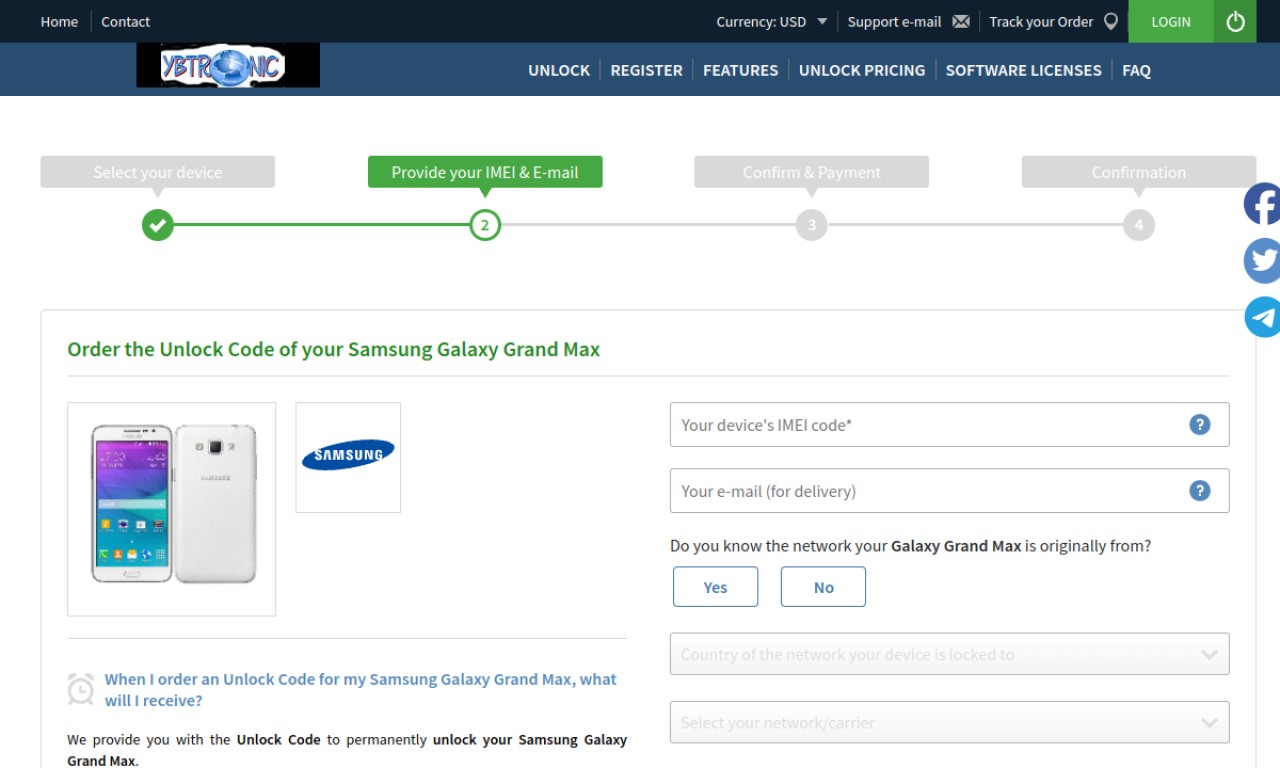Click the Confirmation step label

1139,172
